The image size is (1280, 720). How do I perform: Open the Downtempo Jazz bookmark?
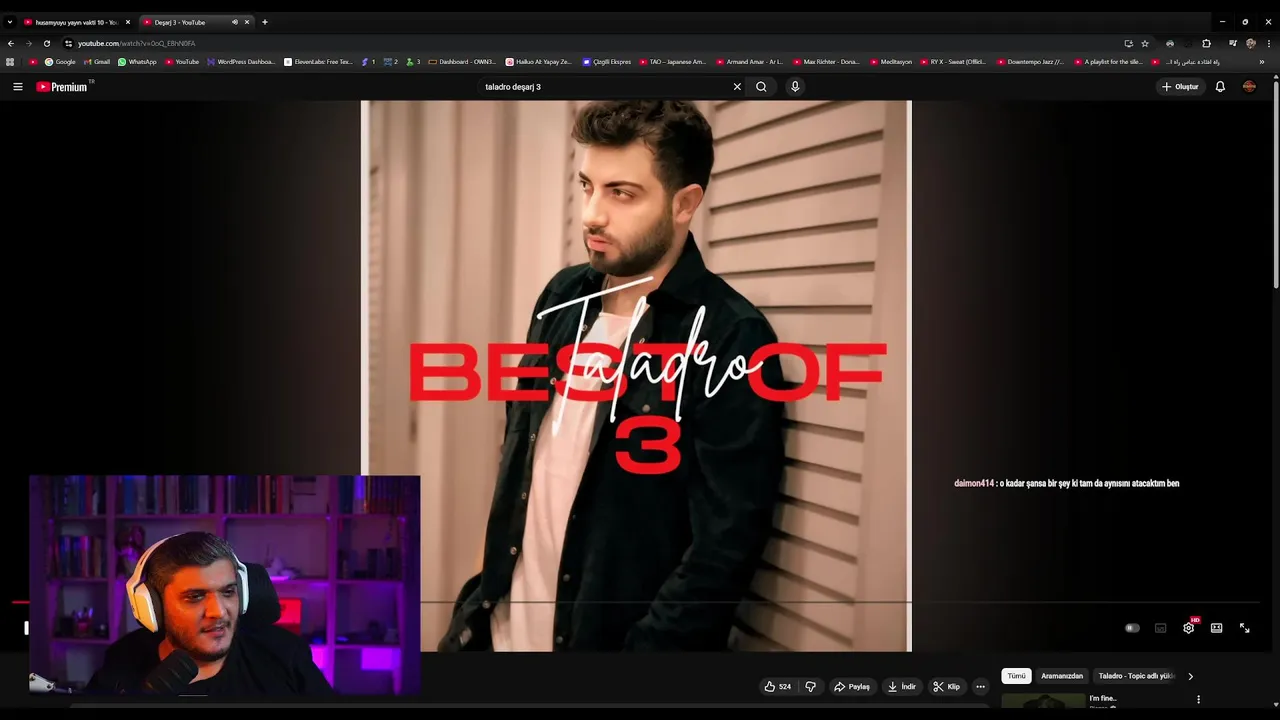point(1030,62)
